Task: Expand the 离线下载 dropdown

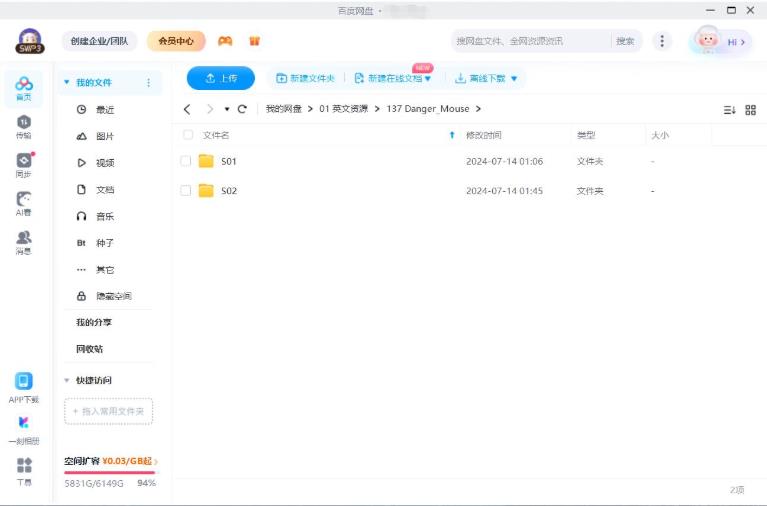Action: (514, 78)
